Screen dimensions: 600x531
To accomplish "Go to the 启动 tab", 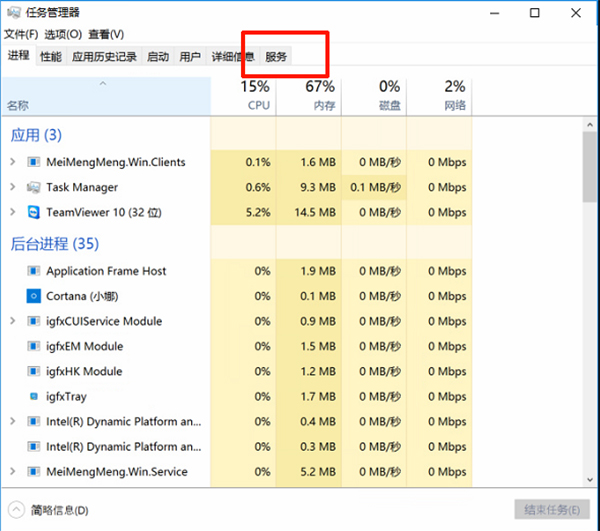I will 158,57.
